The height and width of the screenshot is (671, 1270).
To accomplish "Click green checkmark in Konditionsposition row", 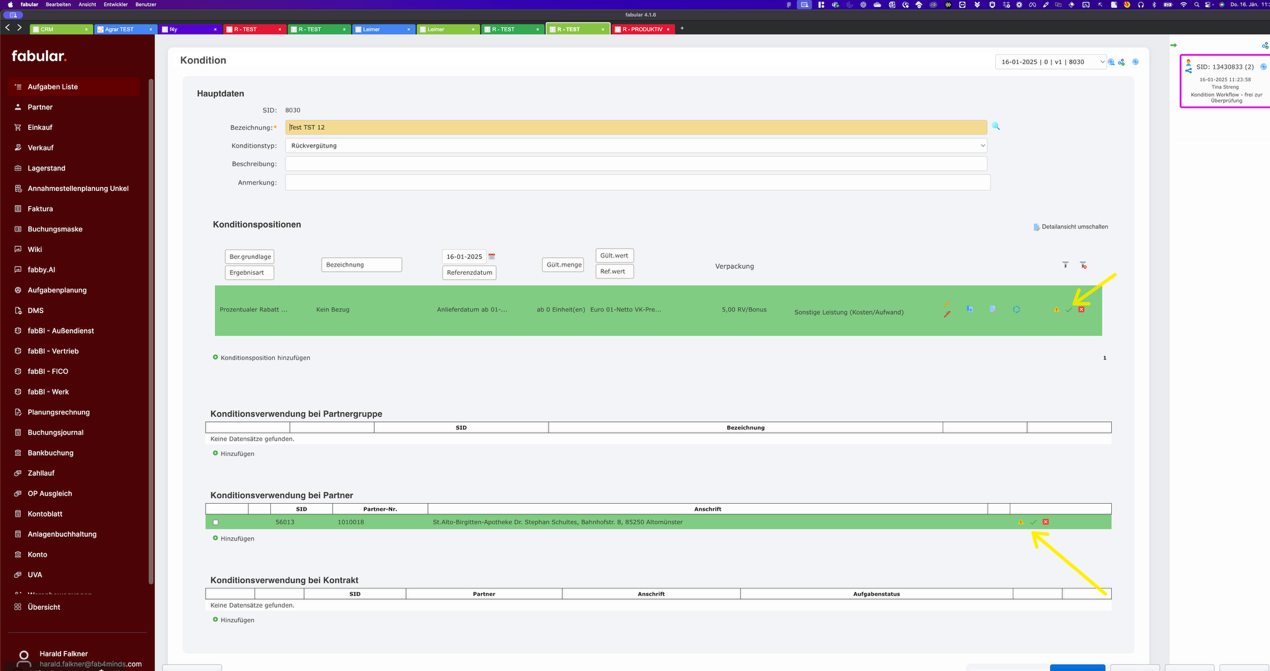I will pos(1069,310).
